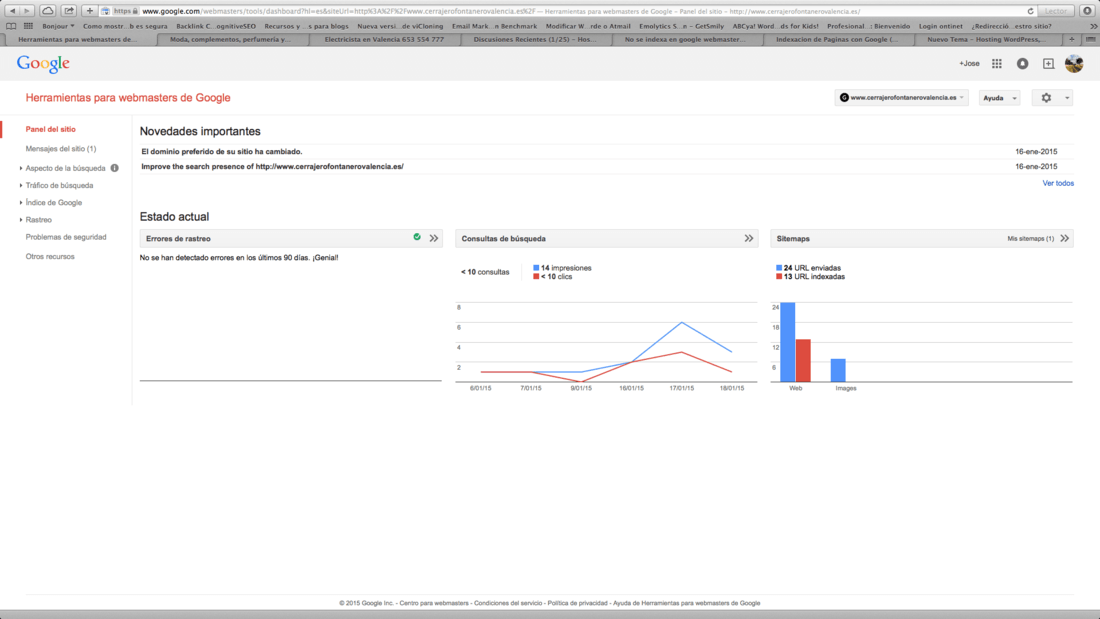The image size is (1100, 619).
Task: Click the Centro para webmasters footer link
Action: 434,603
